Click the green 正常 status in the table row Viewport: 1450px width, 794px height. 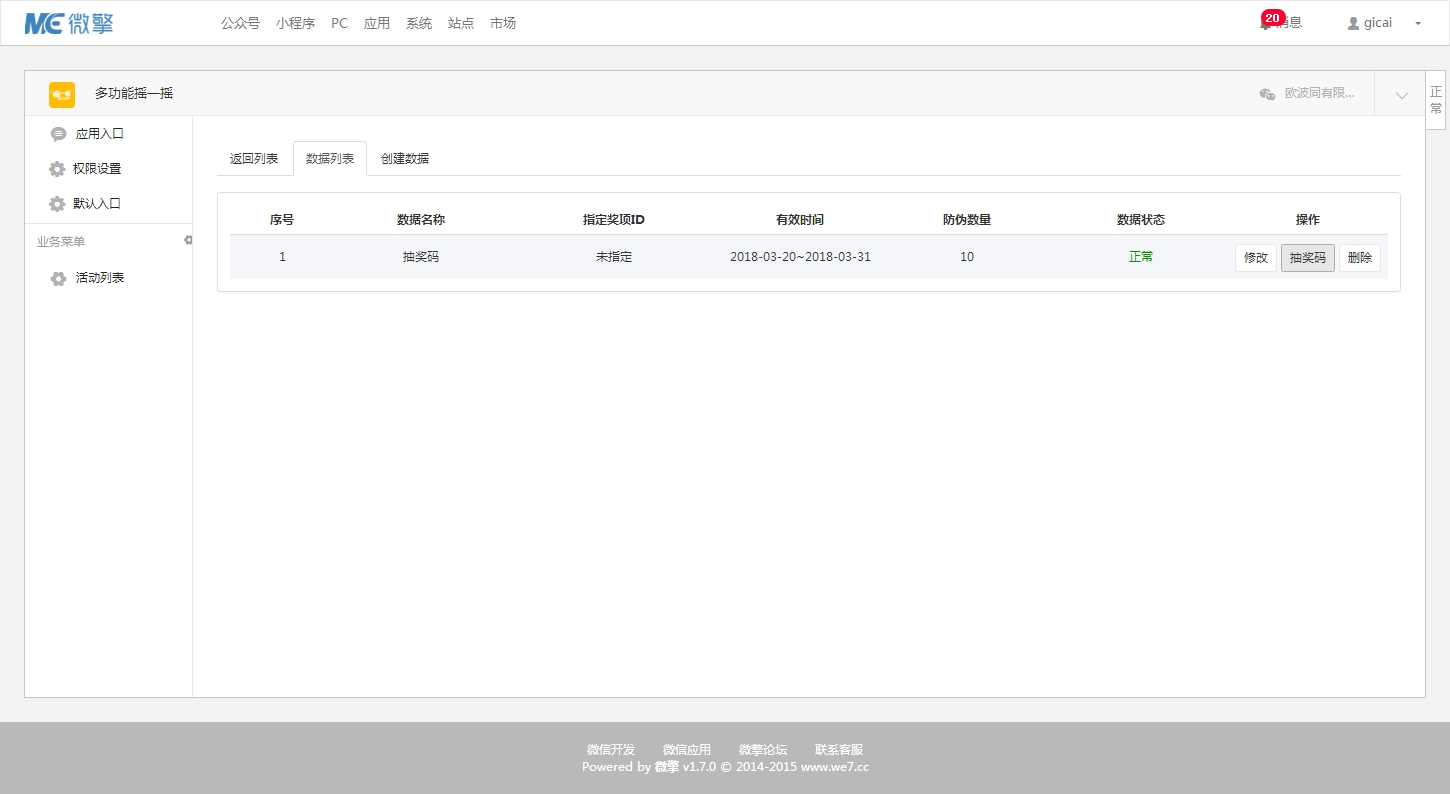[1141, 257]
